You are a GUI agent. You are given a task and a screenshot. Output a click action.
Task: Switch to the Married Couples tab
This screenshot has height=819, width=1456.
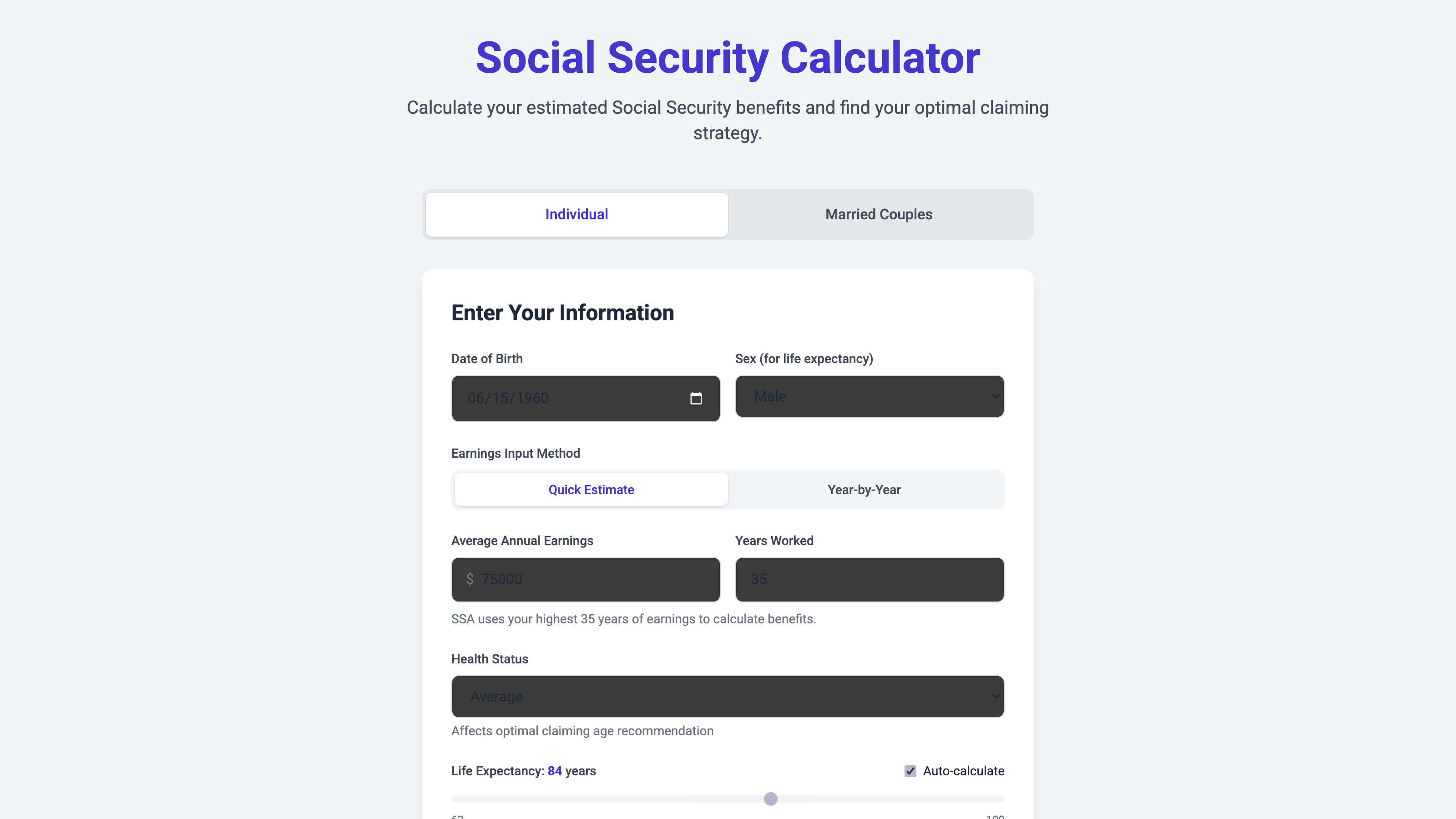878,214
